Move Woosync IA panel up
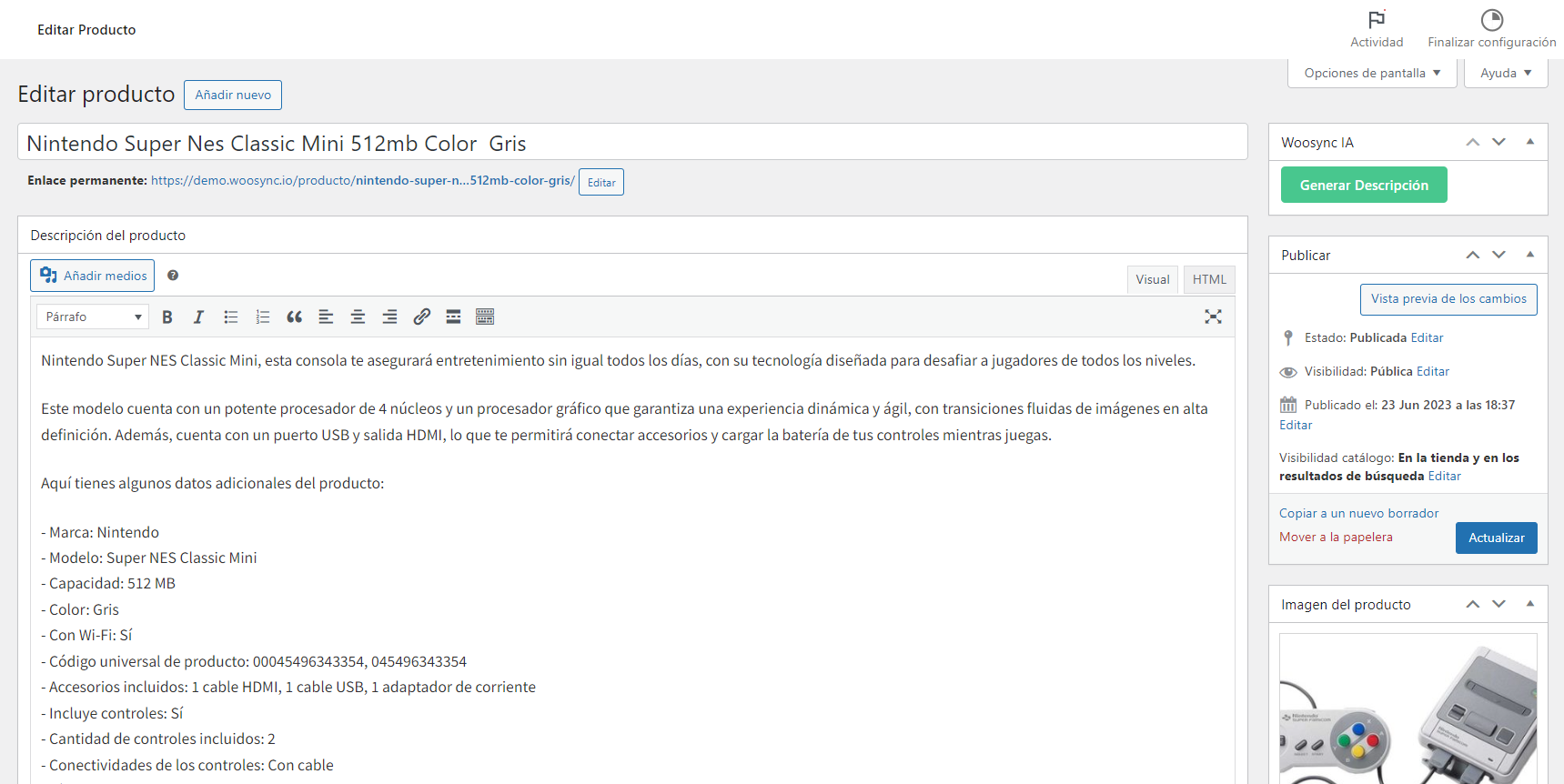Screen dimensions: 1564x784 (1473, 142)
